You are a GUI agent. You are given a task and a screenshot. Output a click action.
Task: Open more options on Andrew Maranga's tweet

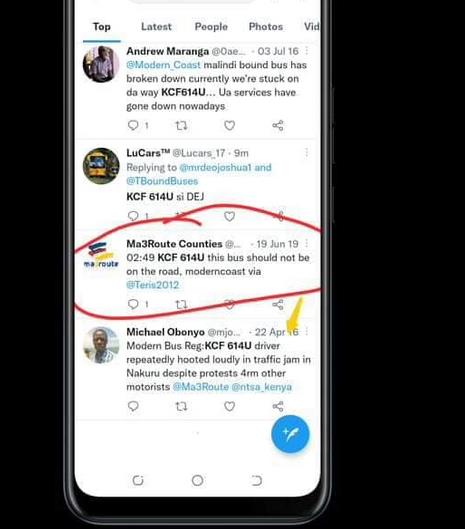(306, 51)
